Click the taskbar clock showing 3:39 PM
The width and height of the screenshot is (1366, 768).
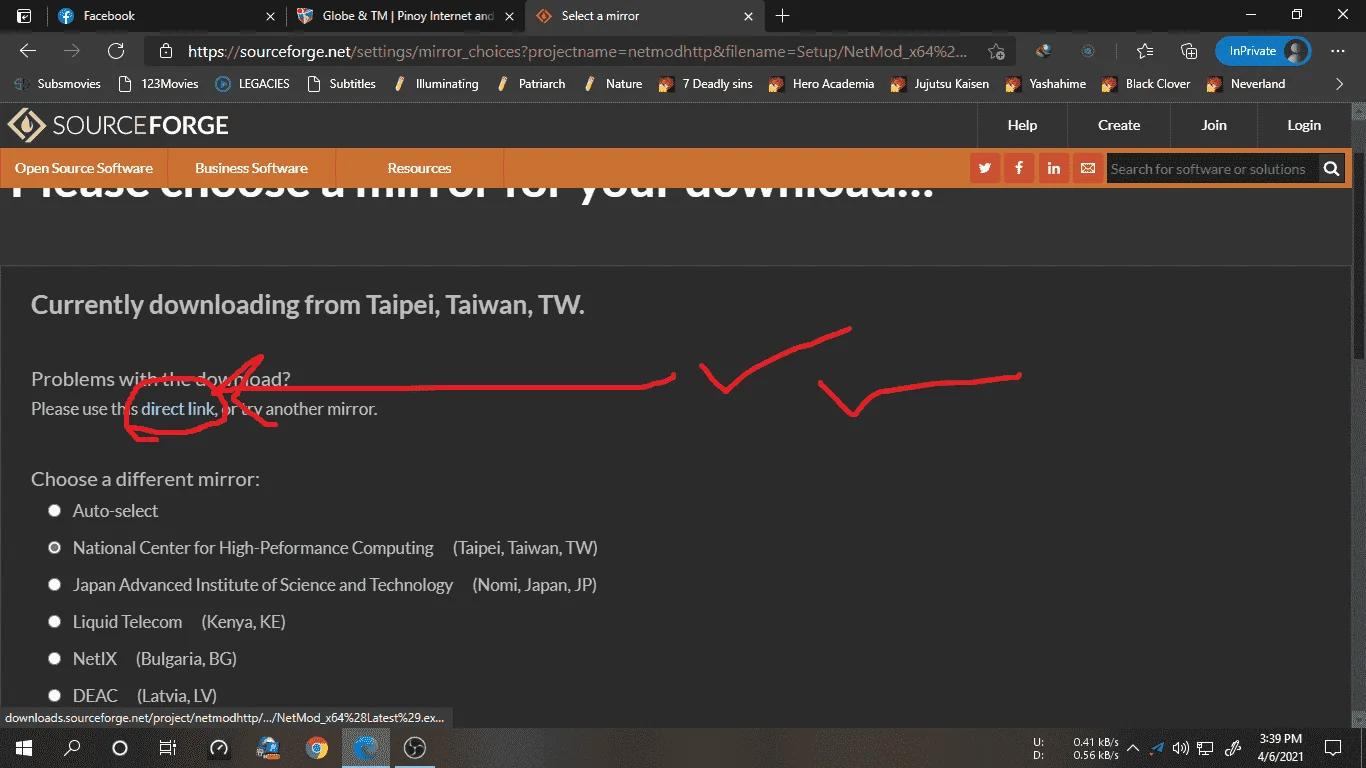pyautogui.click(x=1278, y=748)
